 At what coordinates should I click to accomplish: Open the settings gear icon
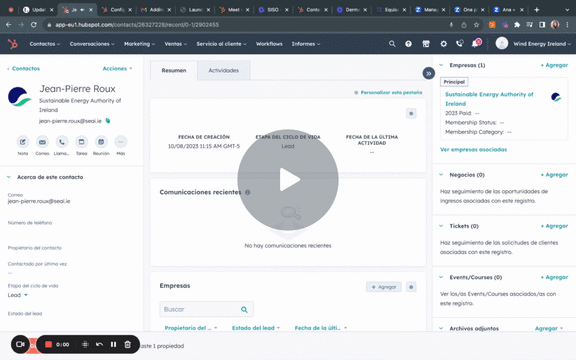(x=443, y=44)
